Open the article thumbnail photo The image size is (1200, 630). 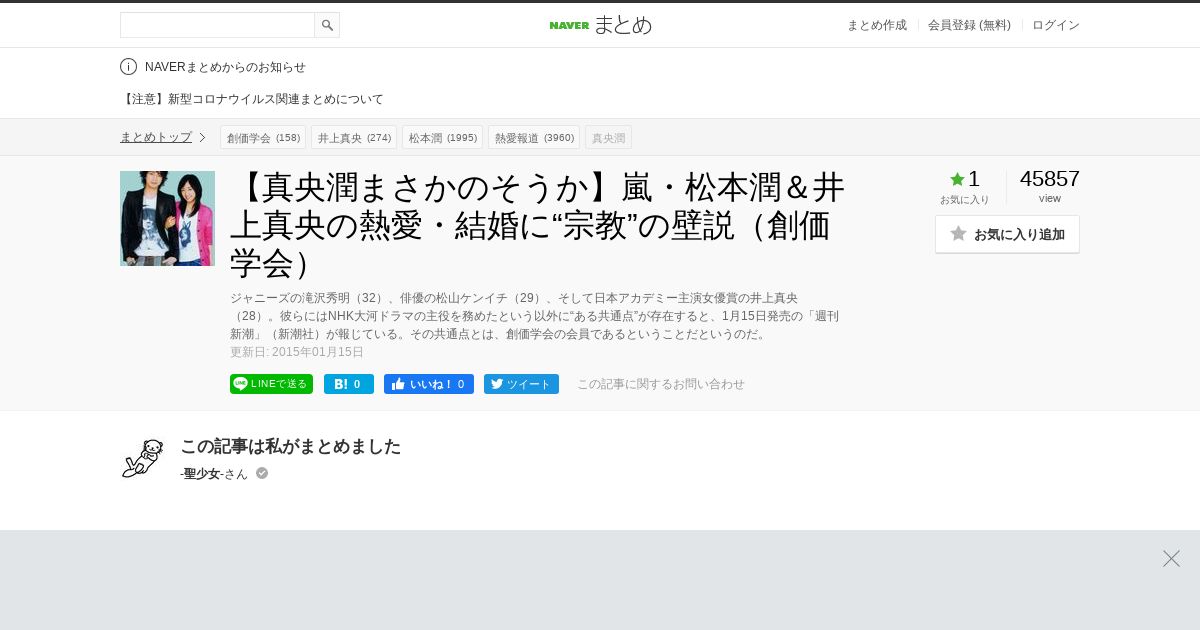[167, 218]
